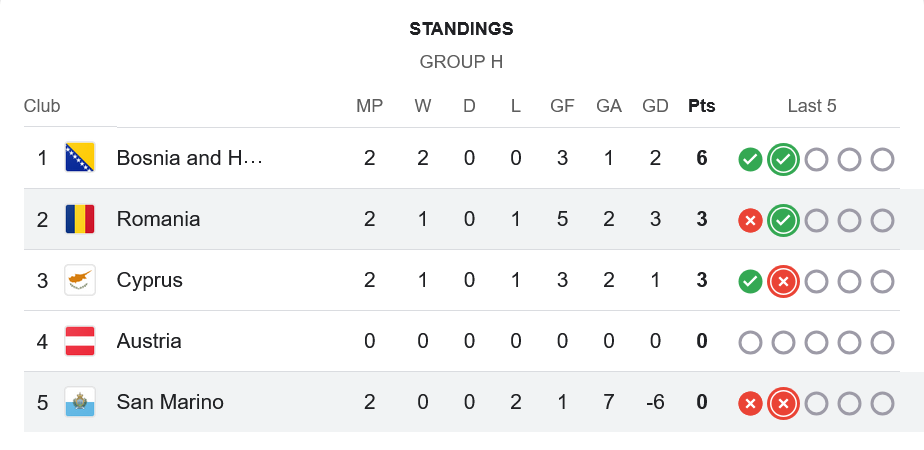Open the Romania team link
The height and width of the screenshot is (450, 924).
tap(158, 219)
